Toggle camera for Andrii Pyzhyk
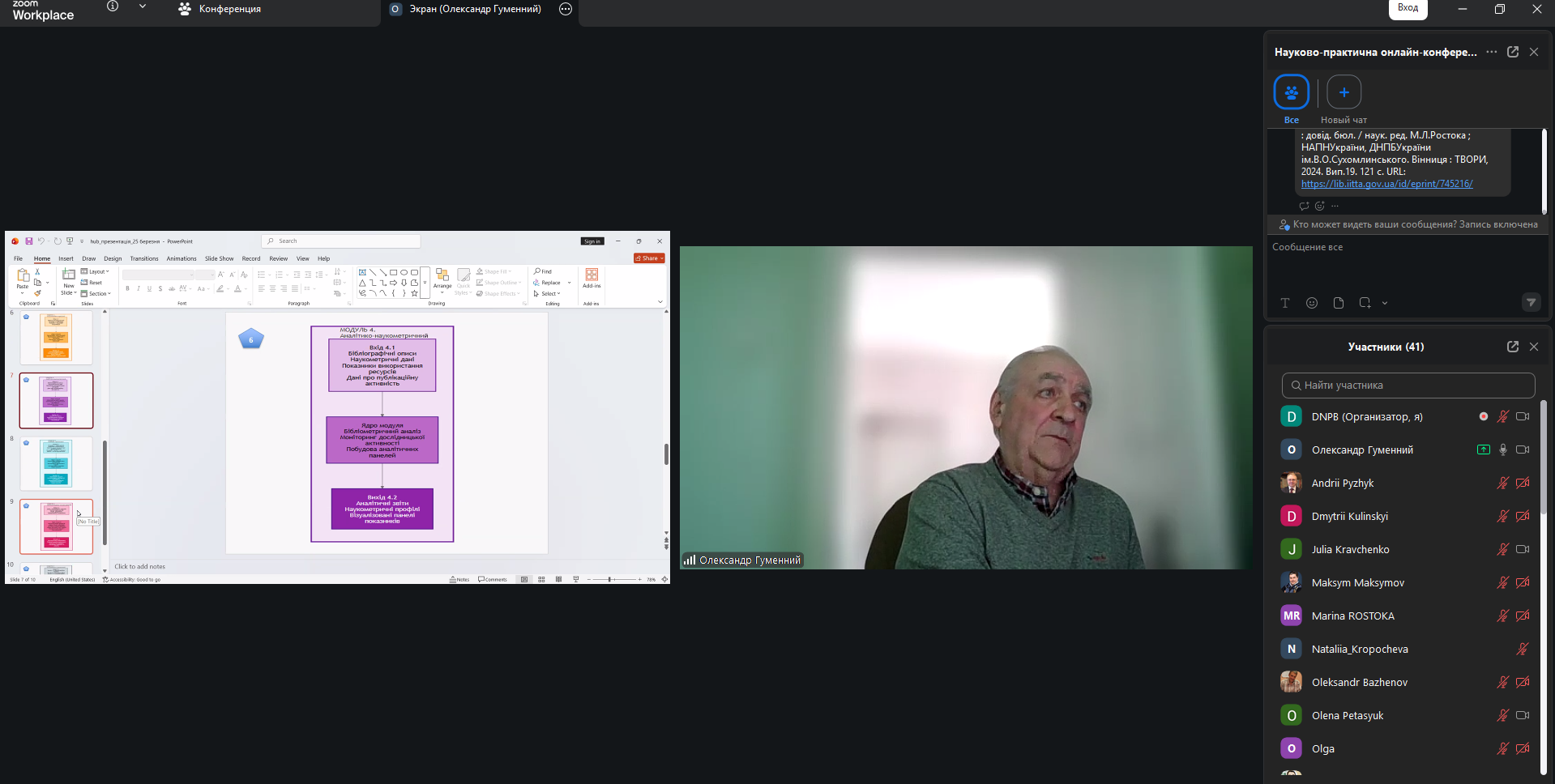Screen dimensions: 1555x784 click(x=1523, y=484)
